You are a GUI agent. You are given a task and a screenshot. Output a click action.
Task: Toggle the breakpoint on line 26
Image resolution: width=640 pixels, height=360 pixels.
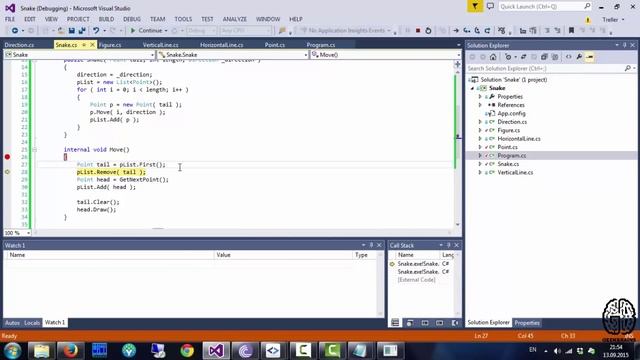pos(7,157)
